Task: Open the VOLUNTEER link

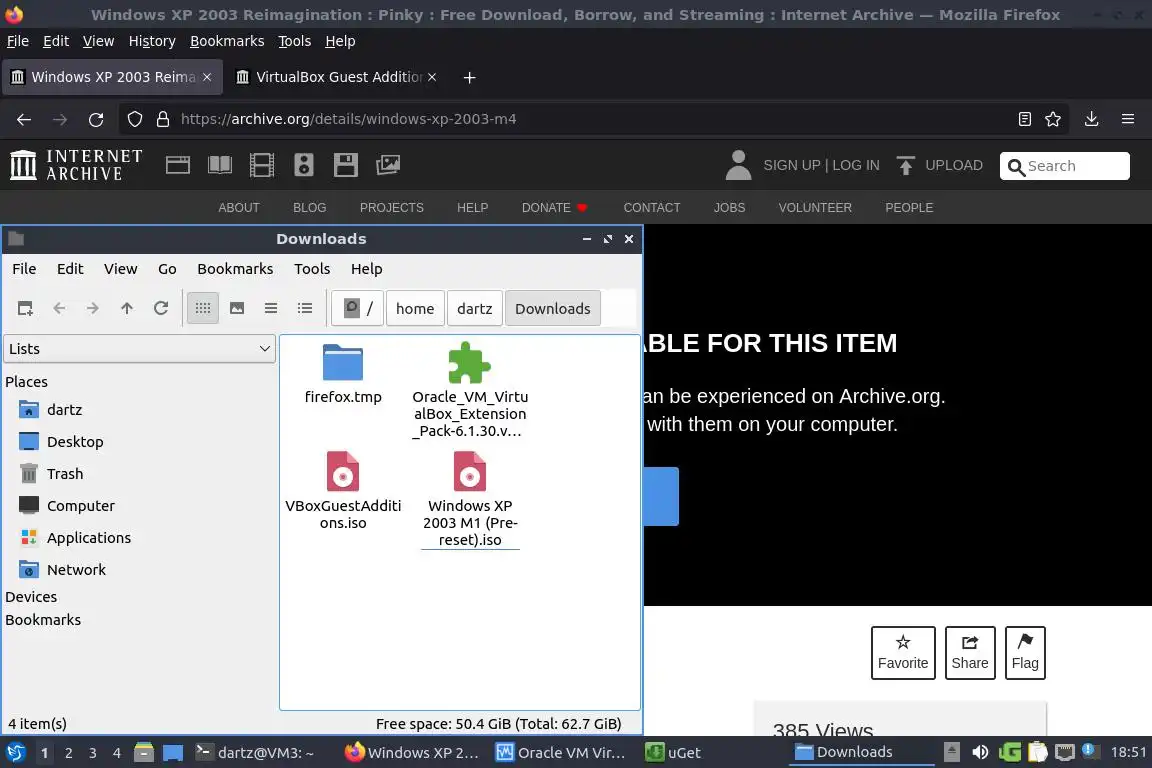Action: tap(815, 208)
